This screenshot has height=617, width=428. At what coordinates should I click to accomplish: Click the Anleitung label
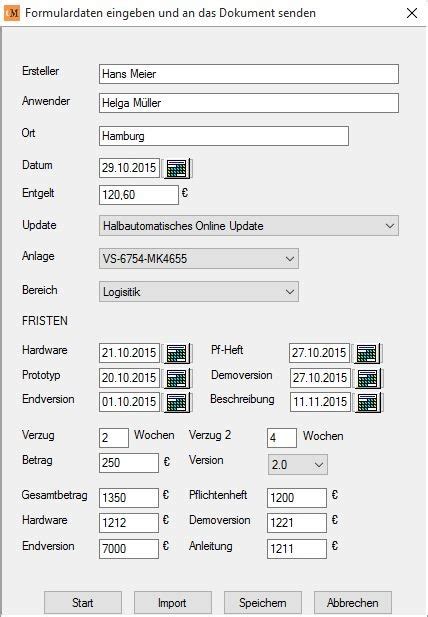210,546
